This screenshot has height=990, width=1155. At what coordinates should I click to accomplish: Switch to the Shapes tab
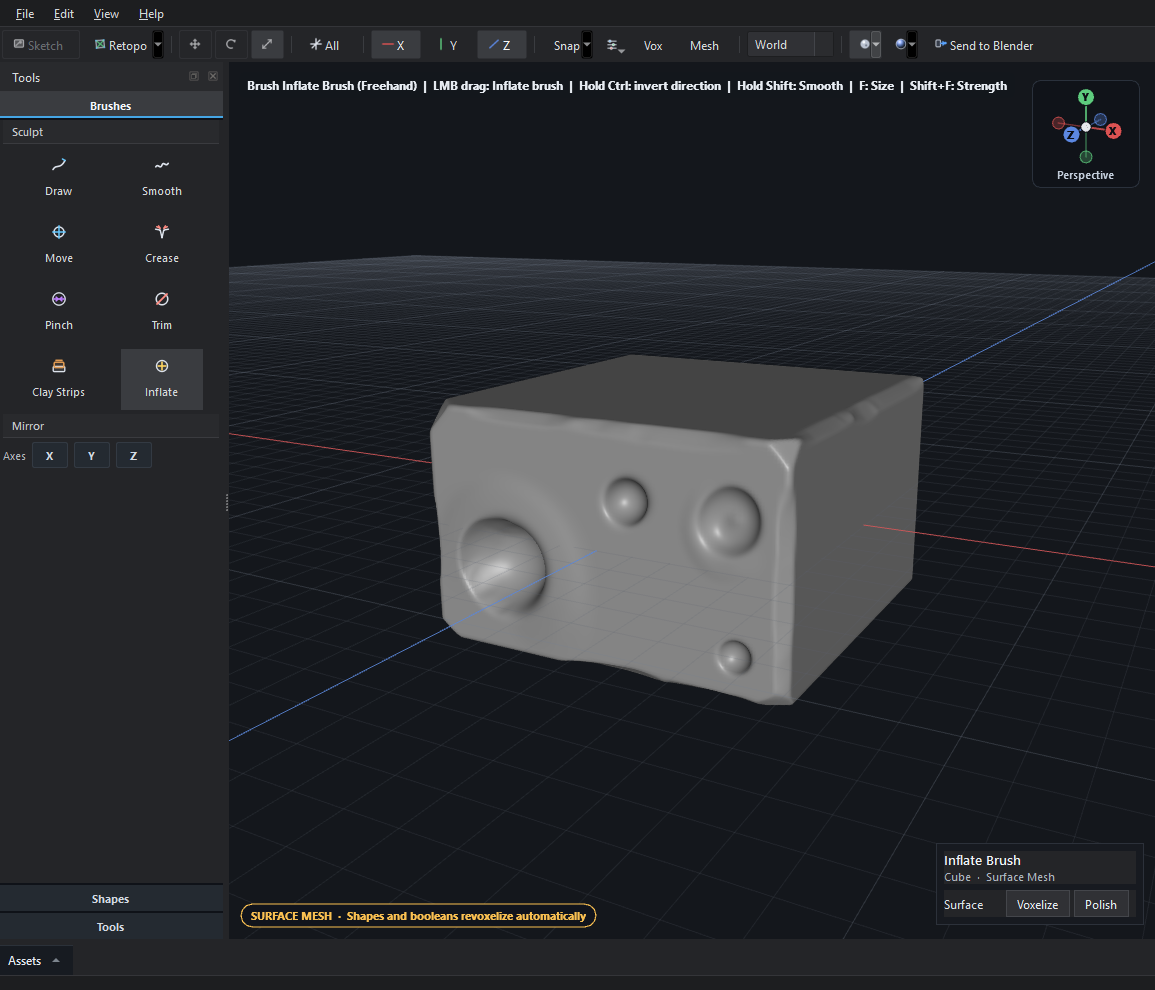click(x=110, y=899)
